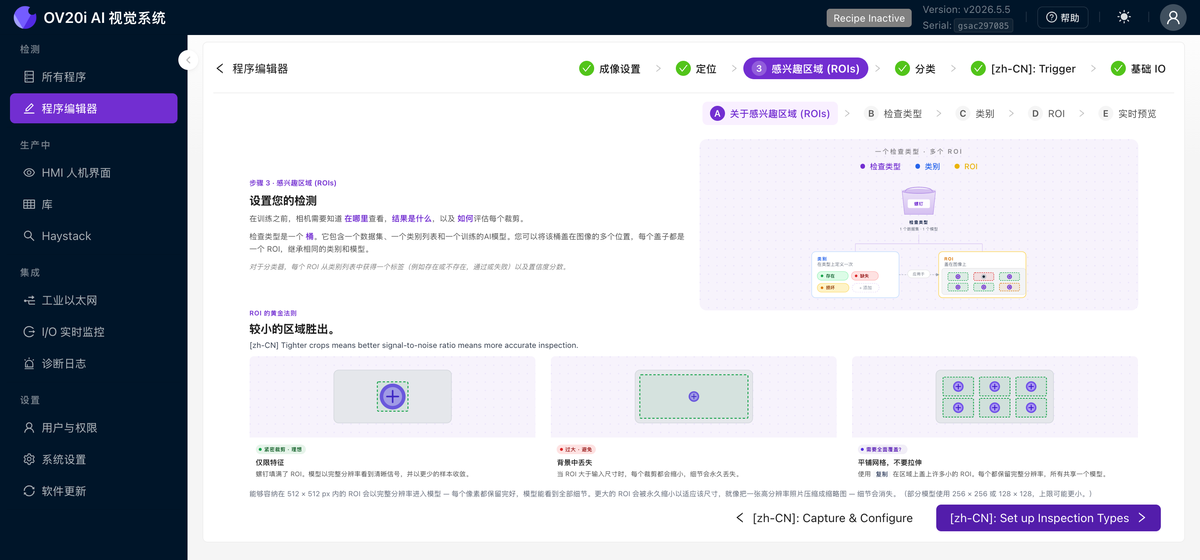Click the green check icon beside 成像设置

pyautogui.click(x=586, y=68)
